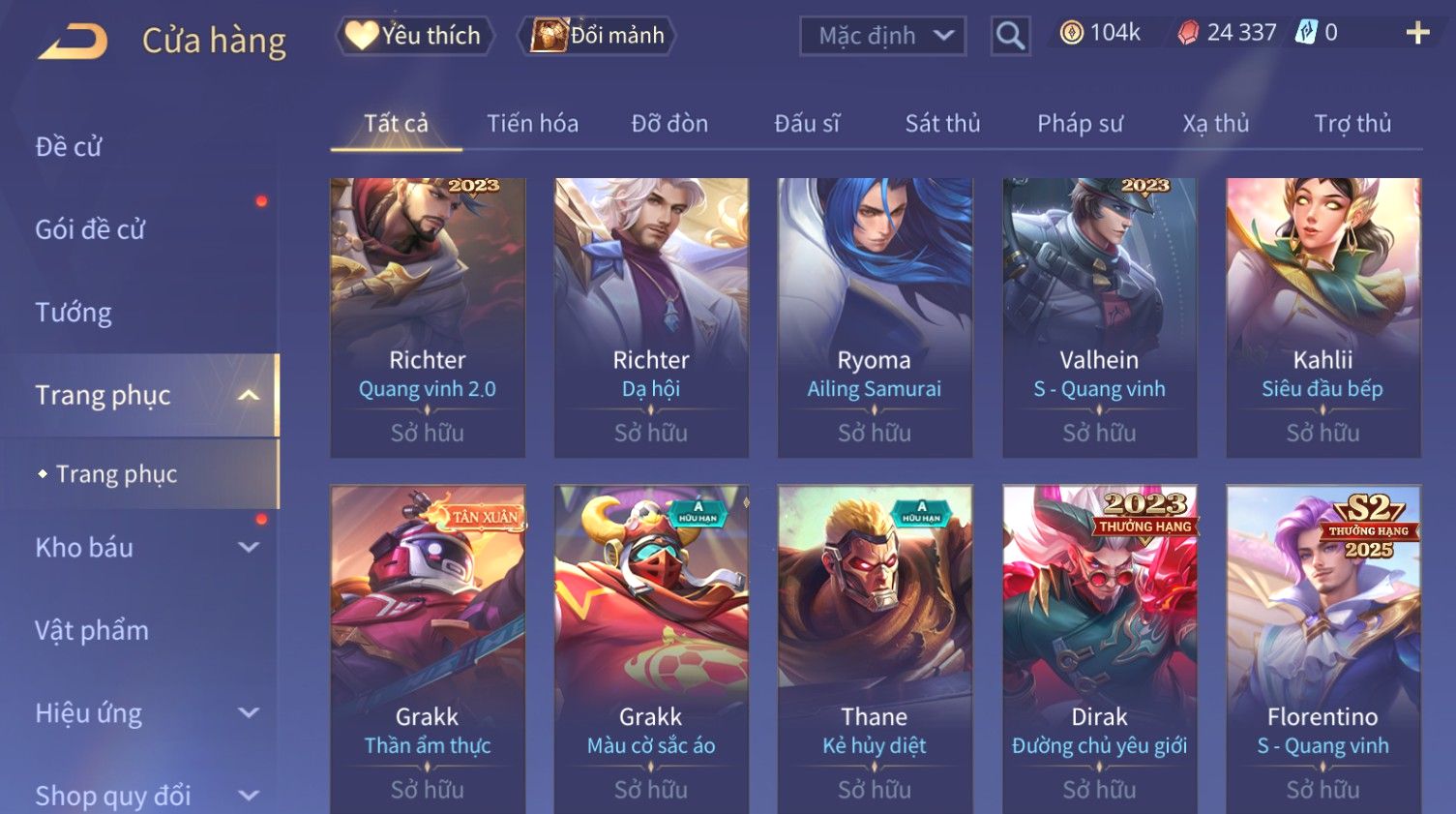Go to Tướng in the sidebar
The height and width of the screenshot is (814, 1456).
tap(74, 313)
